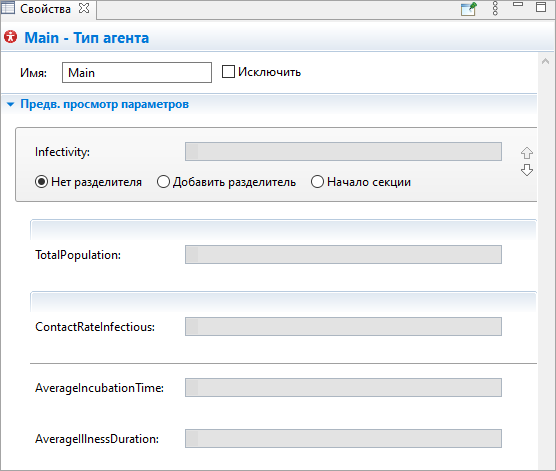
Task: Move Infectivity parameter down with arrow
Action: coord(527,170)
